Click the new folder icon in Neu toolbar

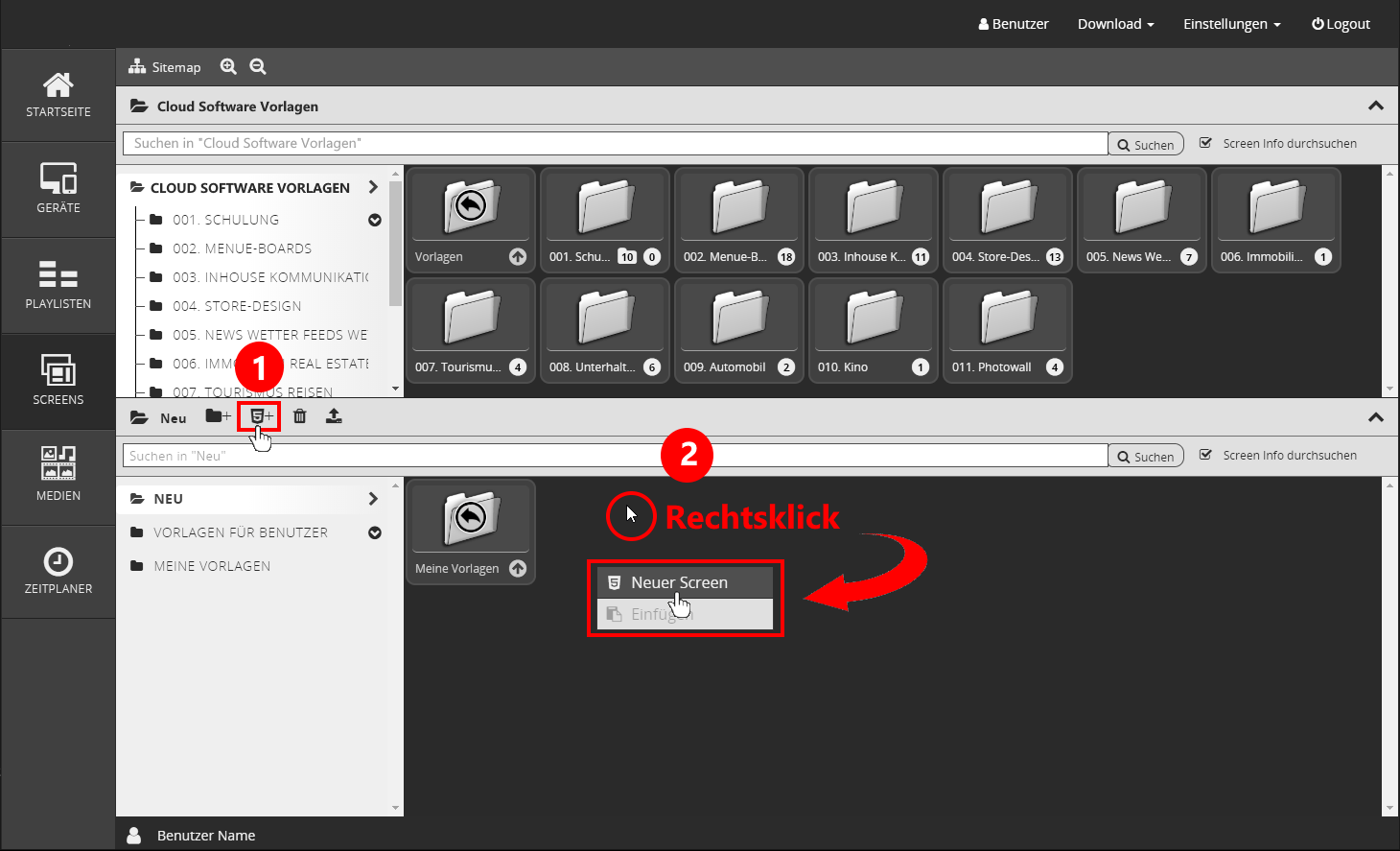tap(218, 416)
